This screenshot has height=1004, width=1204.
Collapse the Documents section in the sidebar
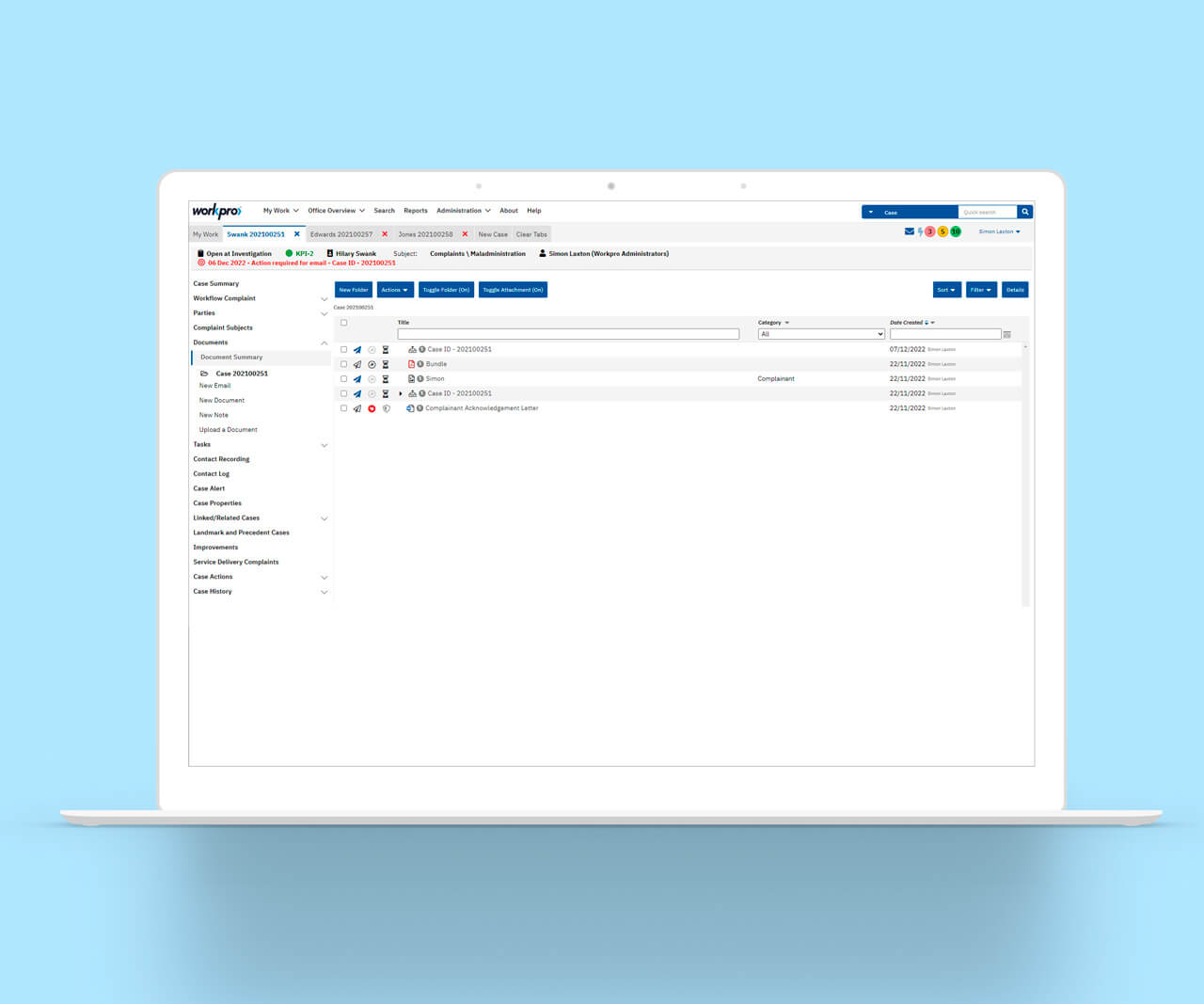point(325,343)
